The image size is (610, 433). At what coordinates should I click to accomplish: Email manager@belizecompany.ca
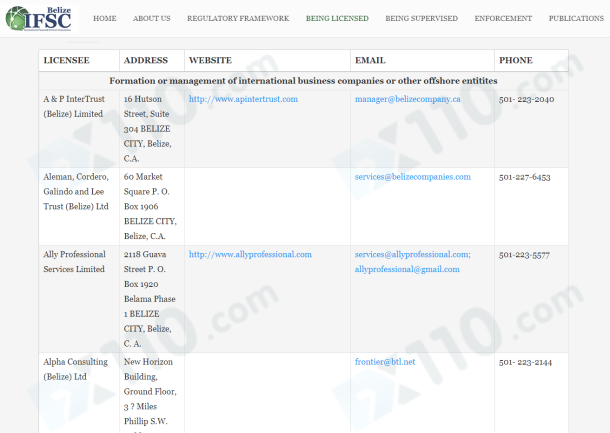click(407, 99)
